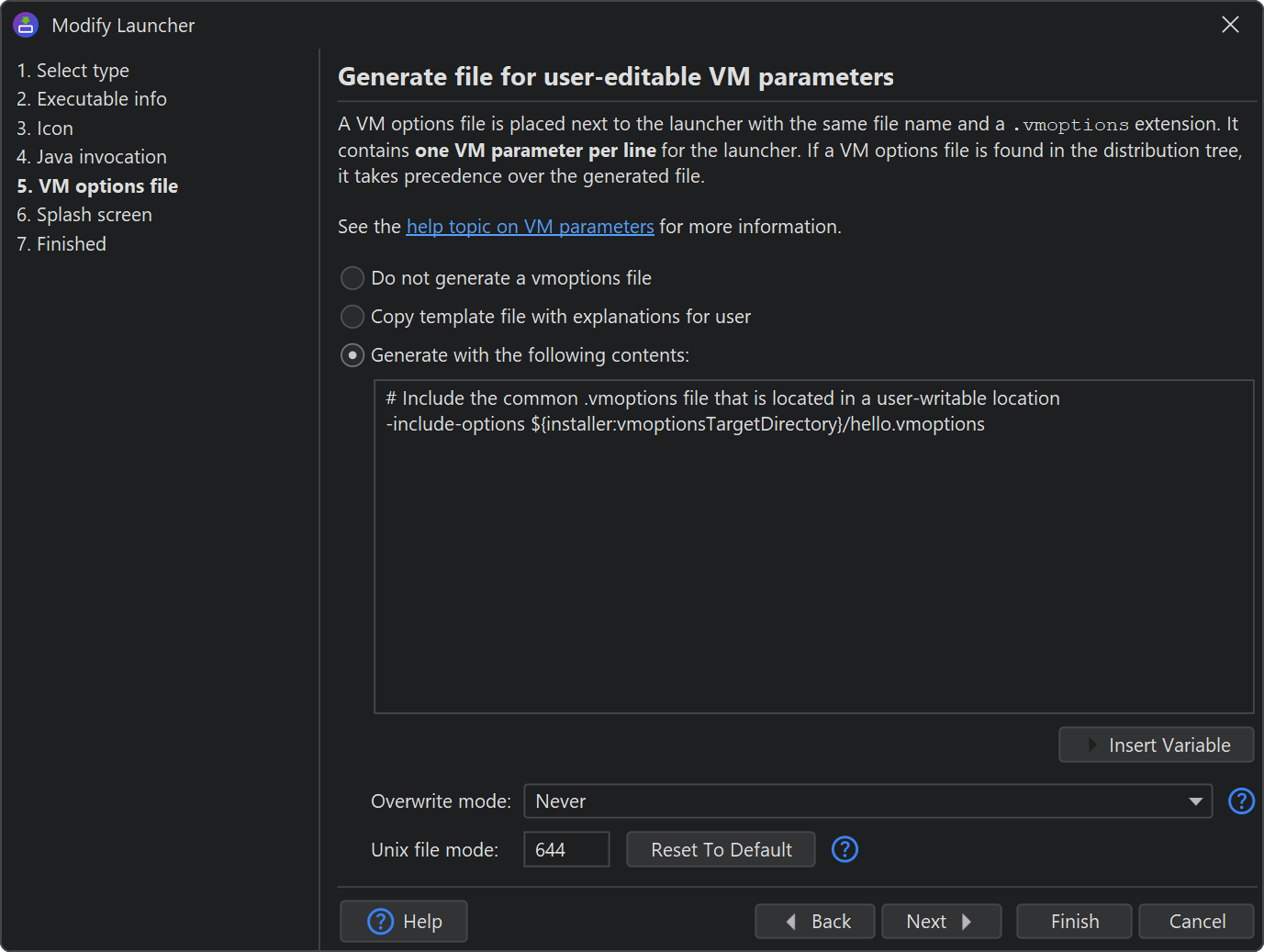Go to the Splash screen step
The image size is (1264, 952).
pos(94,215)
